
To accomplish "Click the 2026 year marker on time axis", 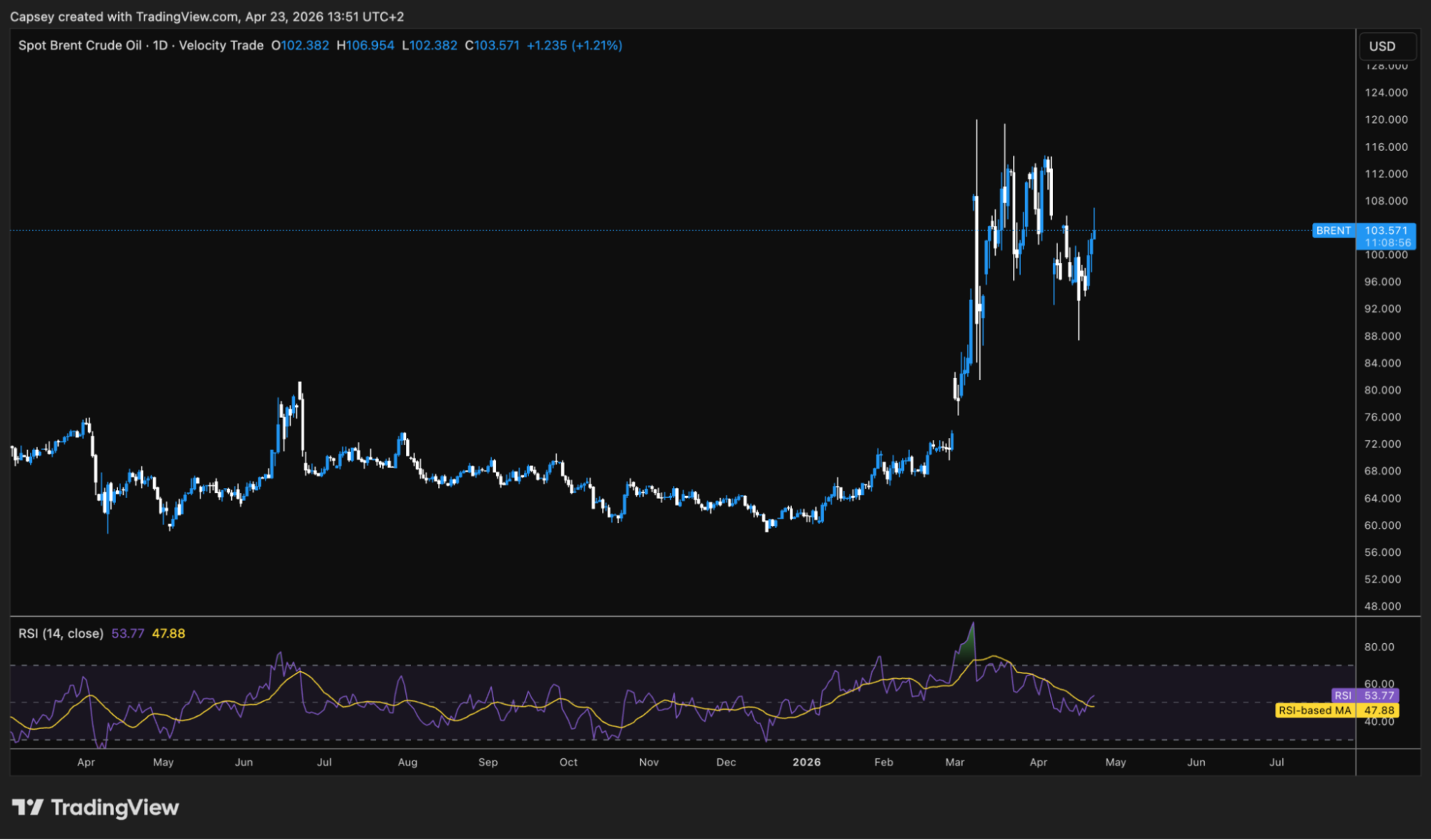I will click(806, 762).
